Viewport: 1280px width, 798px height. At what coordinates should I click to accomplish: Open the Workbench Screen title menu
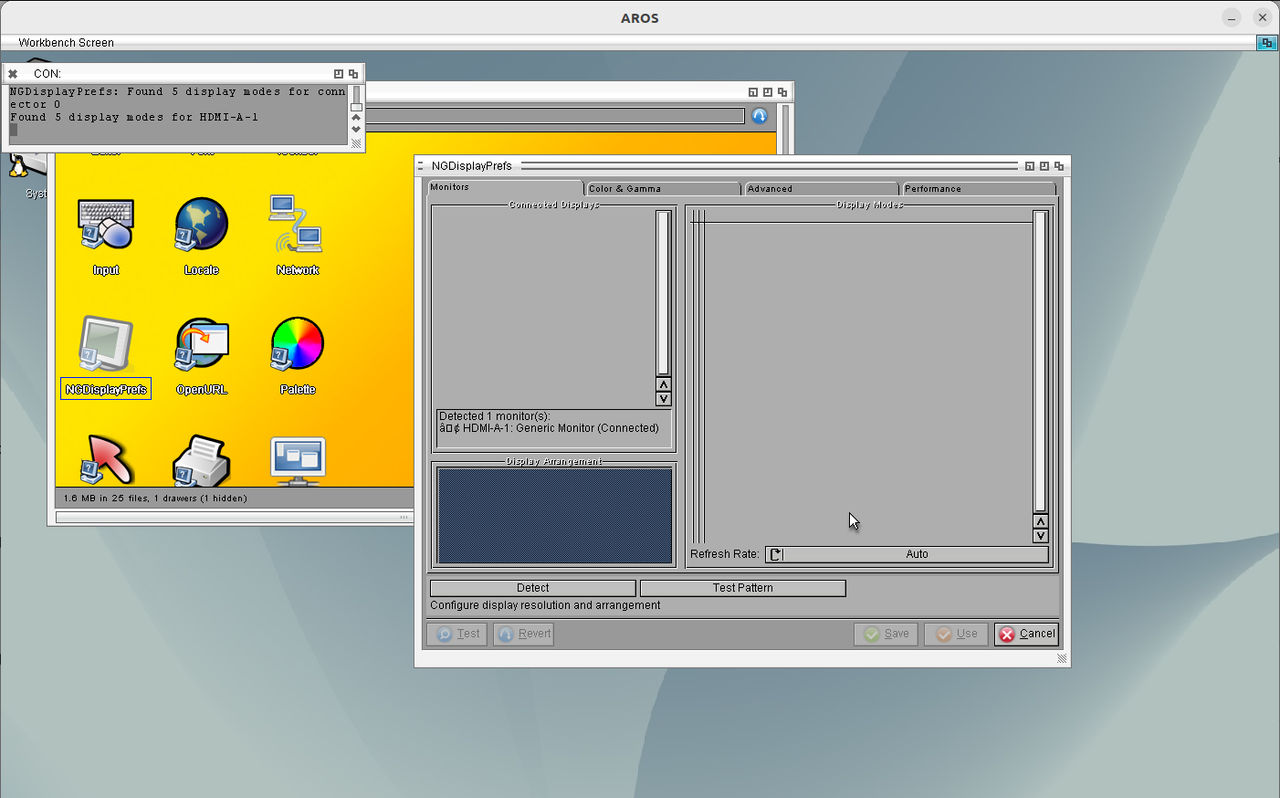point(66,43)
